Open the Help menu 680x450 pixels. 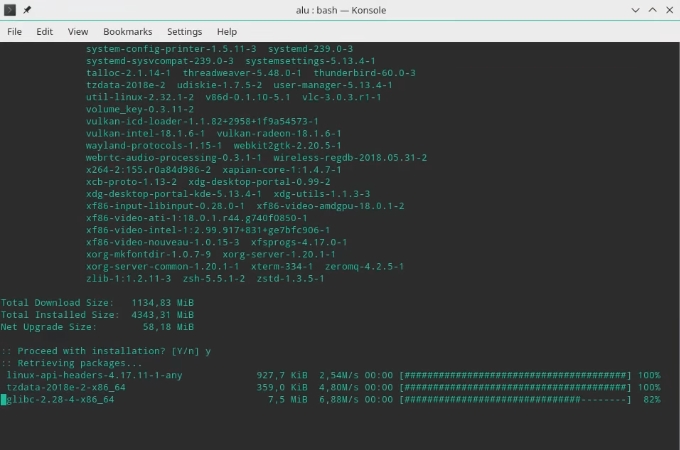tap(227, 32)
